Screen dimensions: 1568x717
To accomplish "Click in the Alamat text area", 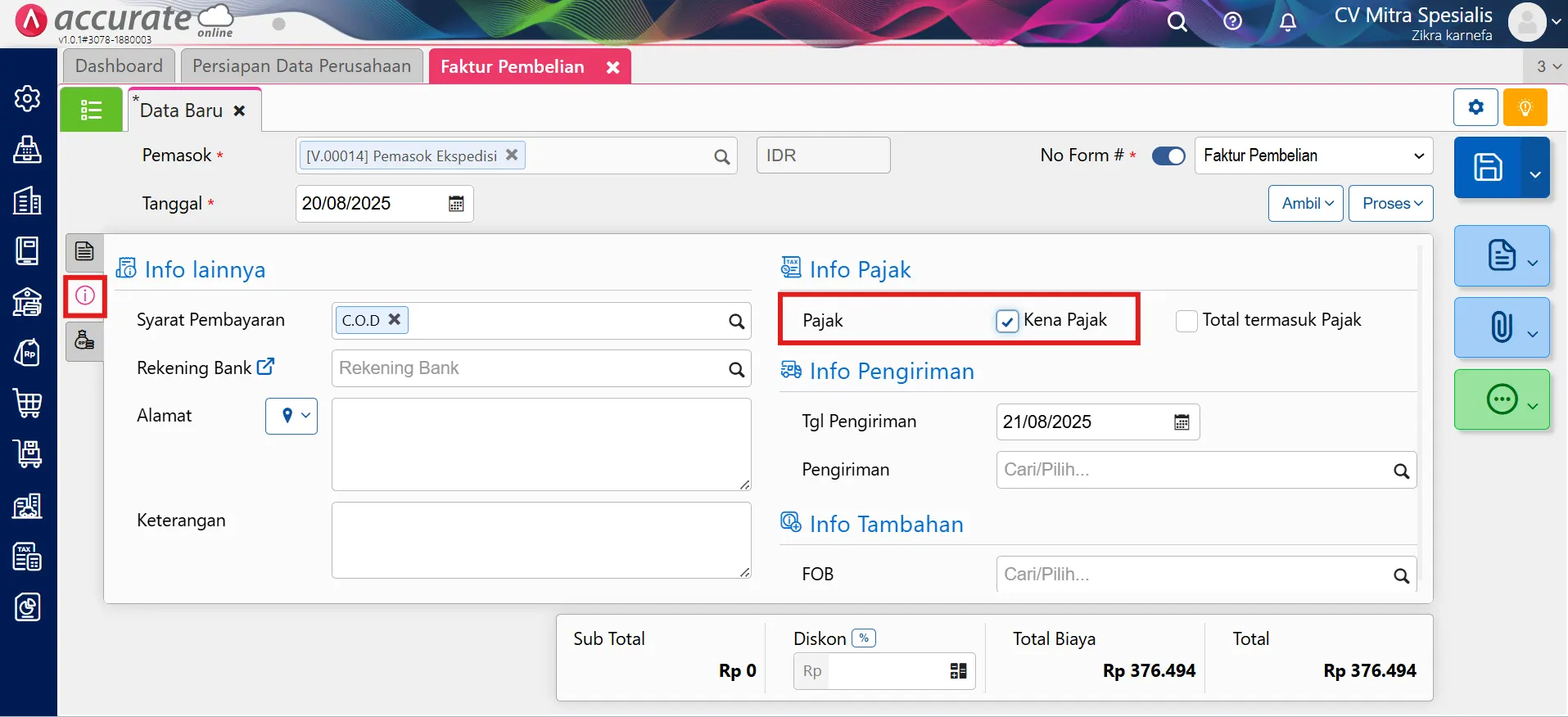I will coord(541,444).
